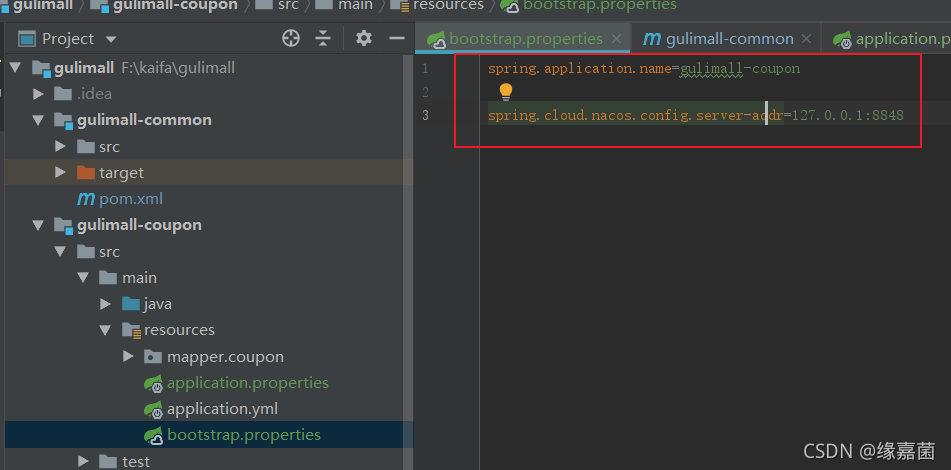Close the gulimall-common editor tab
The image size is (951, 470).
806,39
